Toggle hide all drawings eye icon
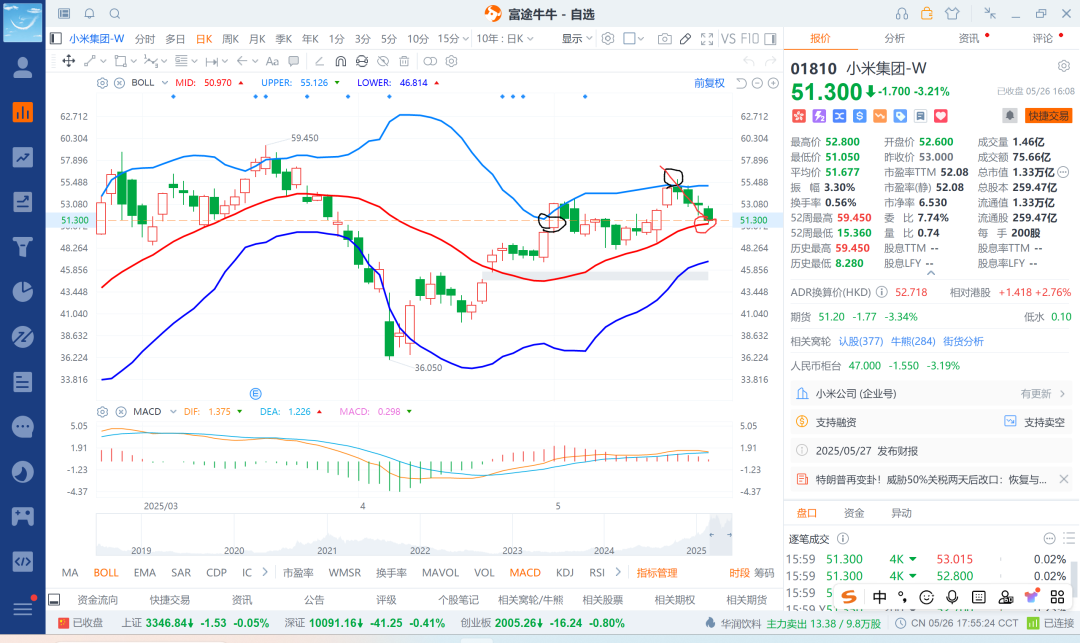 pos(383,61)
